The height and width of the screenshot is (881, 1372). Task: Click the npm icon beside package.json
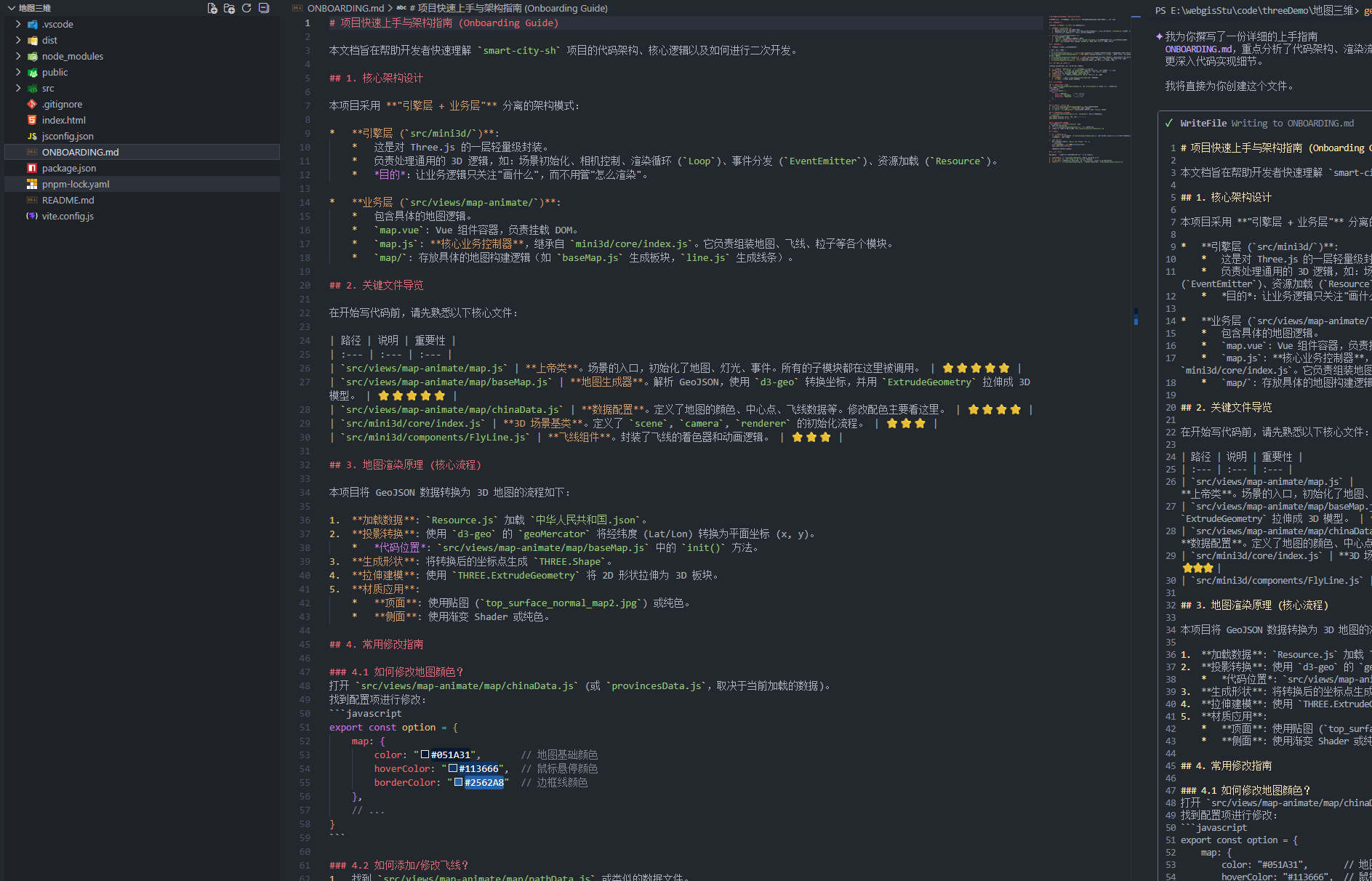(x=32, y=168)
